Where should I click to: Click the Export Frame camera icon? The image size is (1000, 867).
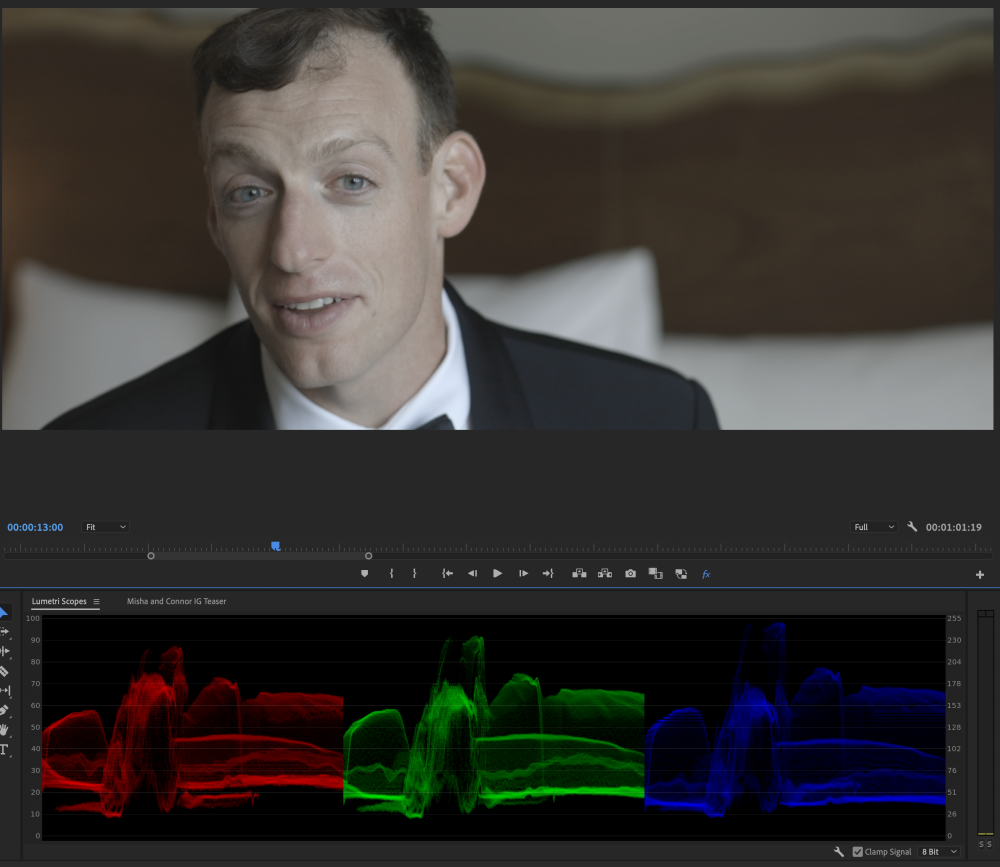coord(631,574)
